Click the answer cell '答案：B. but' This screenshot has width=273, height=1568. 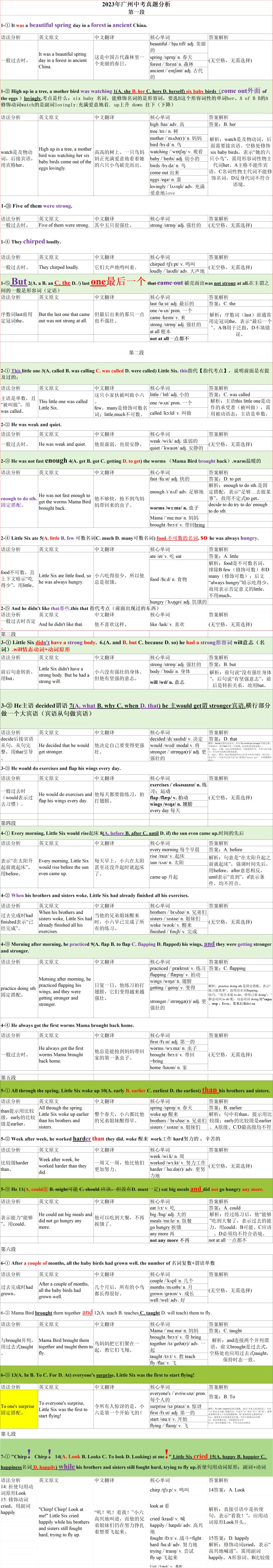[x=222, y=665]
